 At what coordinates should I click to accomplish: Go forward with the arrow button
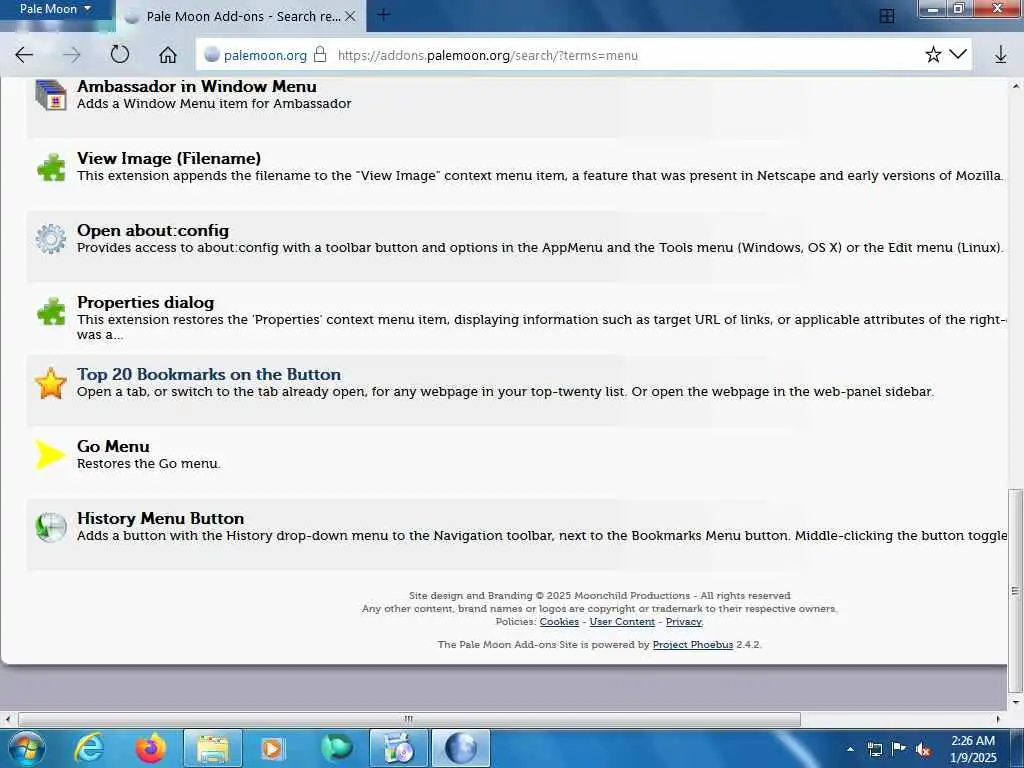click(72, 55)
